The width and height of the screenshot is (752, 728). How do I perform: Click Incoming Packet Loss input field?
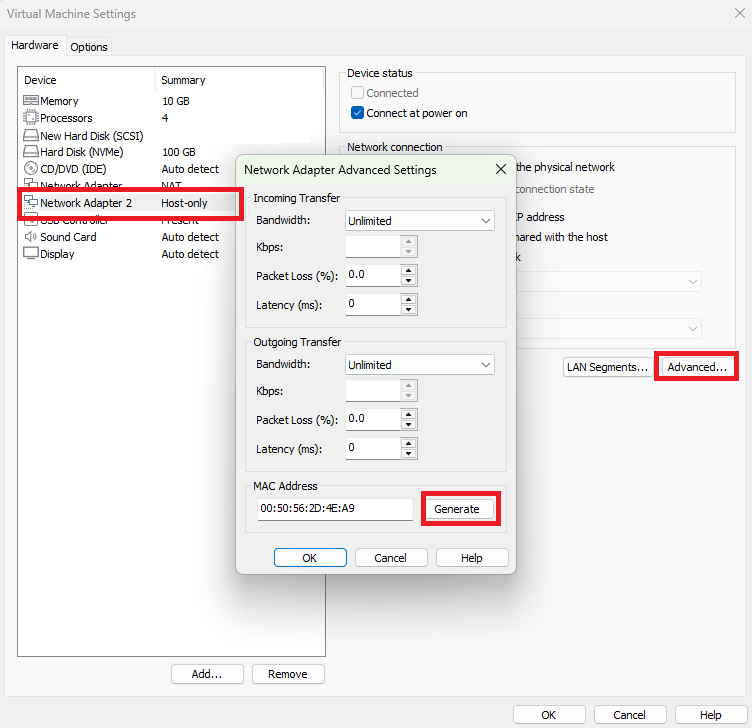pyautogui.click(x=373, y=275)
